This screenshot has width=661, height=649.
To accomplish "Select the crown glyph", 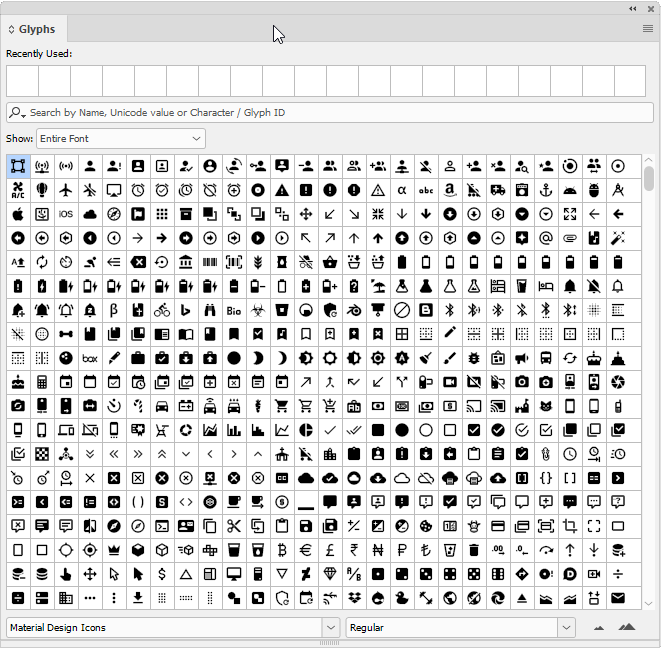I will (114, 550).
